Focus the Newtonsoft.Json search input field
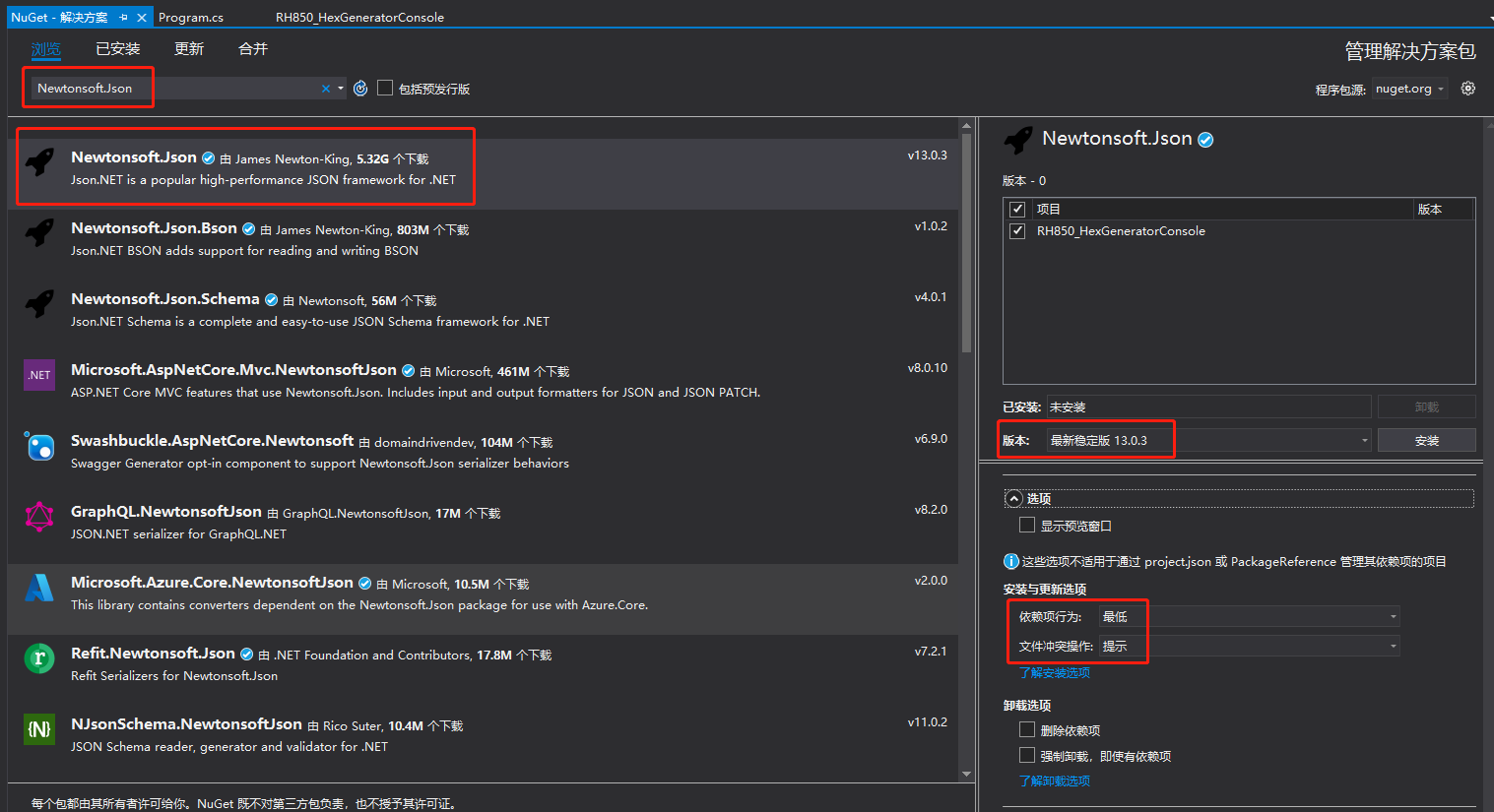The image size is (1494, 812). pyautogui.click(x=175, y=89)
